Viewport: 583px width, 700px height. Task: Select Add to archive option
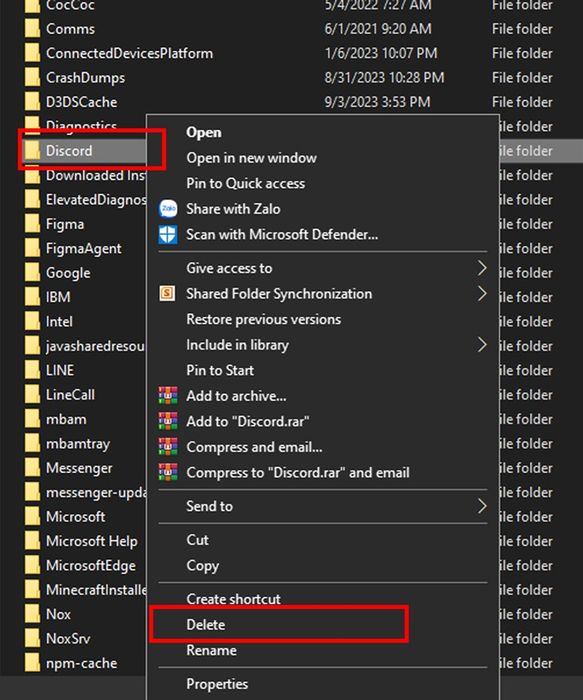pos(236,396)
